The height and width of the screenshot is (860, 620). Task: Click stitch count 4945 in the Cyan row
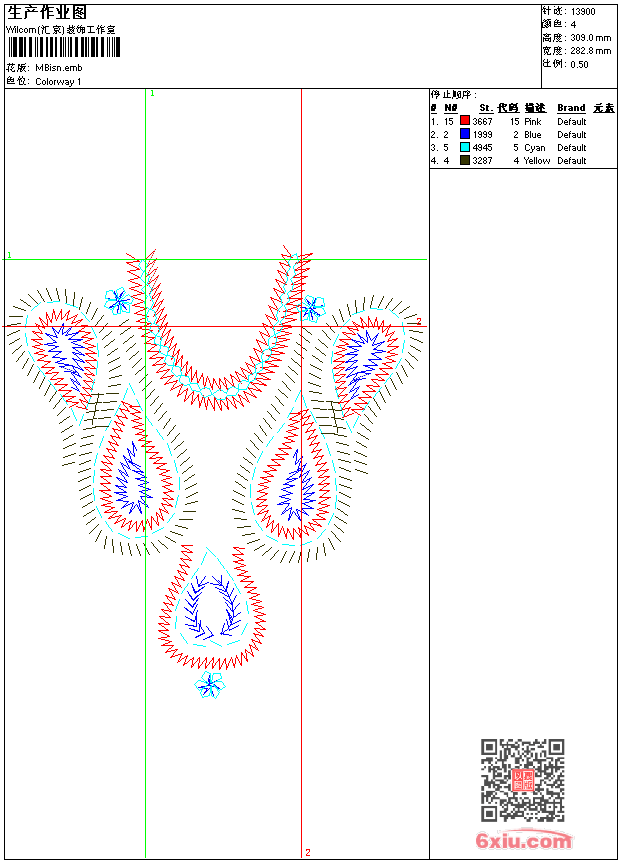[482, 148]
